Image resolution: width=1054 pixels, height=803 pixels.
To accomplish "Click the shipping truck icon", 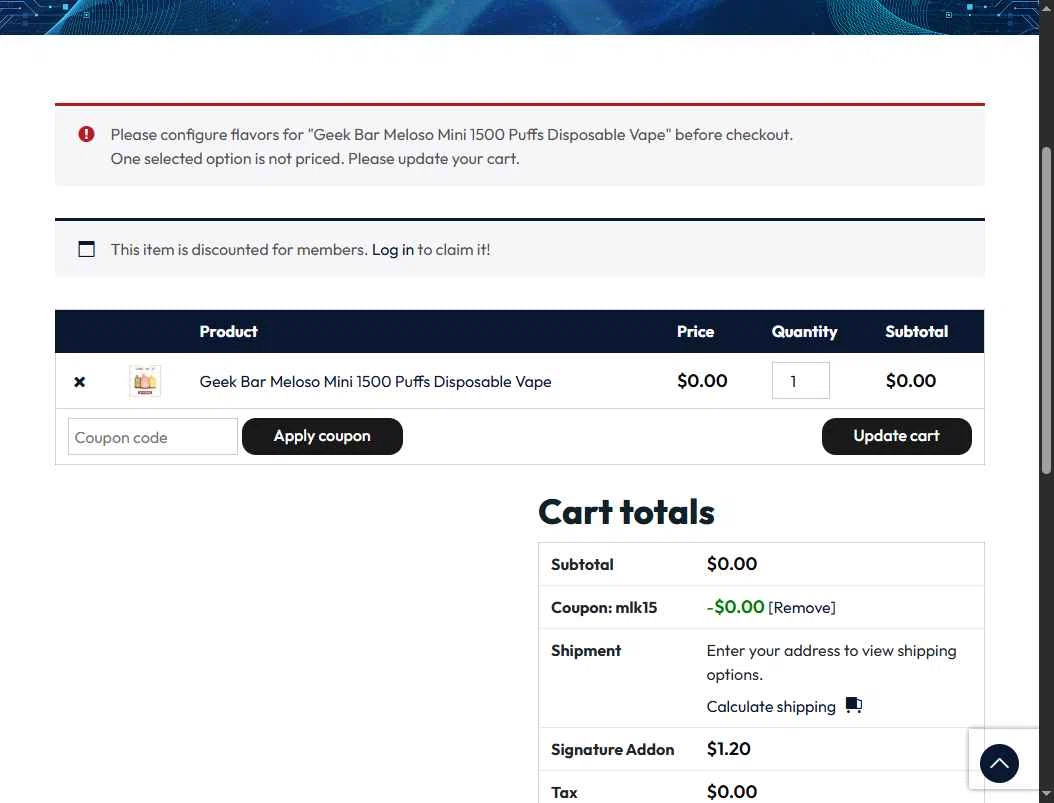I will click(x=854, y=705).
